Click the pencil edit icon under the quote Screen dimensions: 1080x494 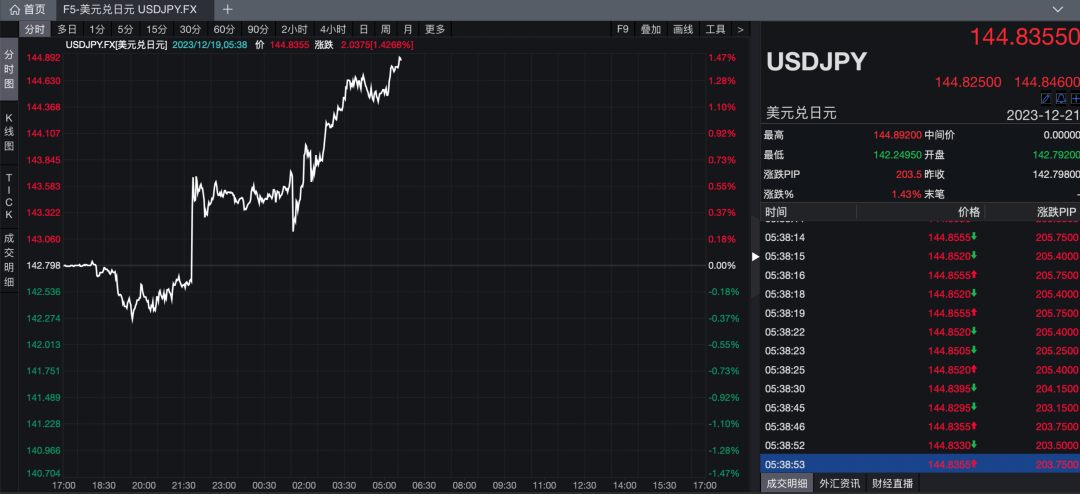(1046, 98)
